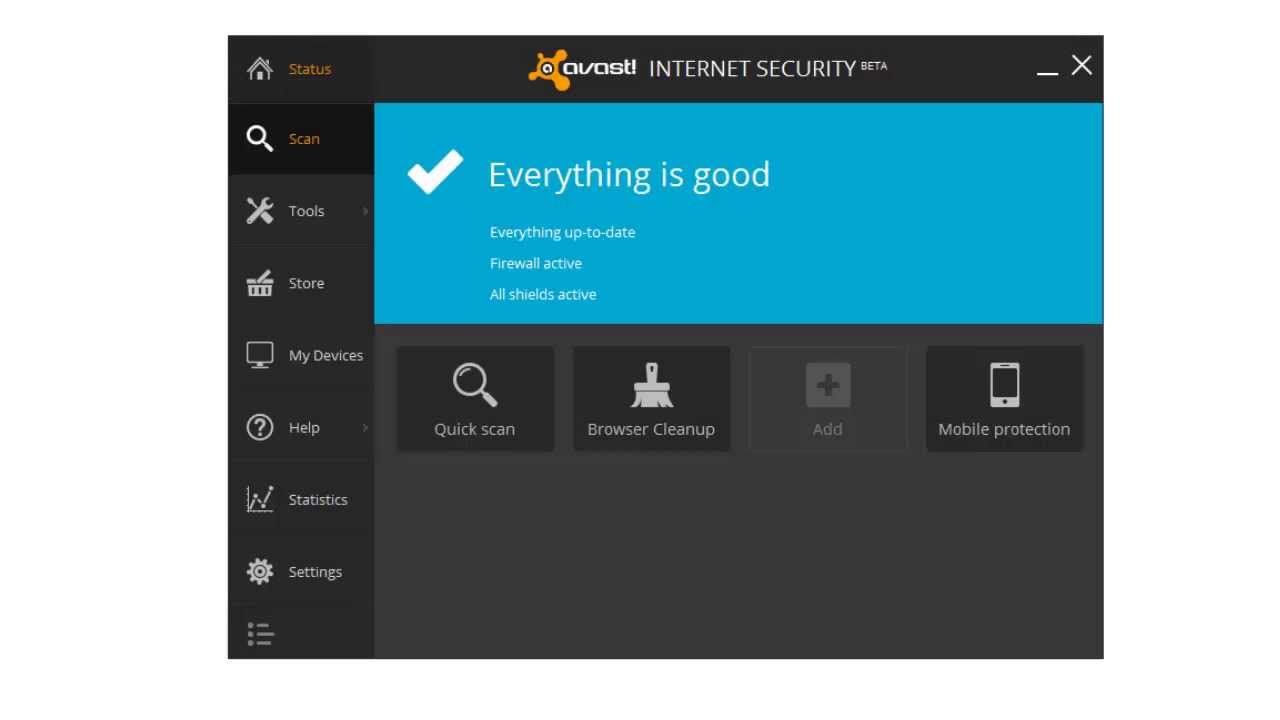This screenshot has height=720, width=1280.
Task: Click the orange avast! logo in the title bar
Action: [582, 69]
